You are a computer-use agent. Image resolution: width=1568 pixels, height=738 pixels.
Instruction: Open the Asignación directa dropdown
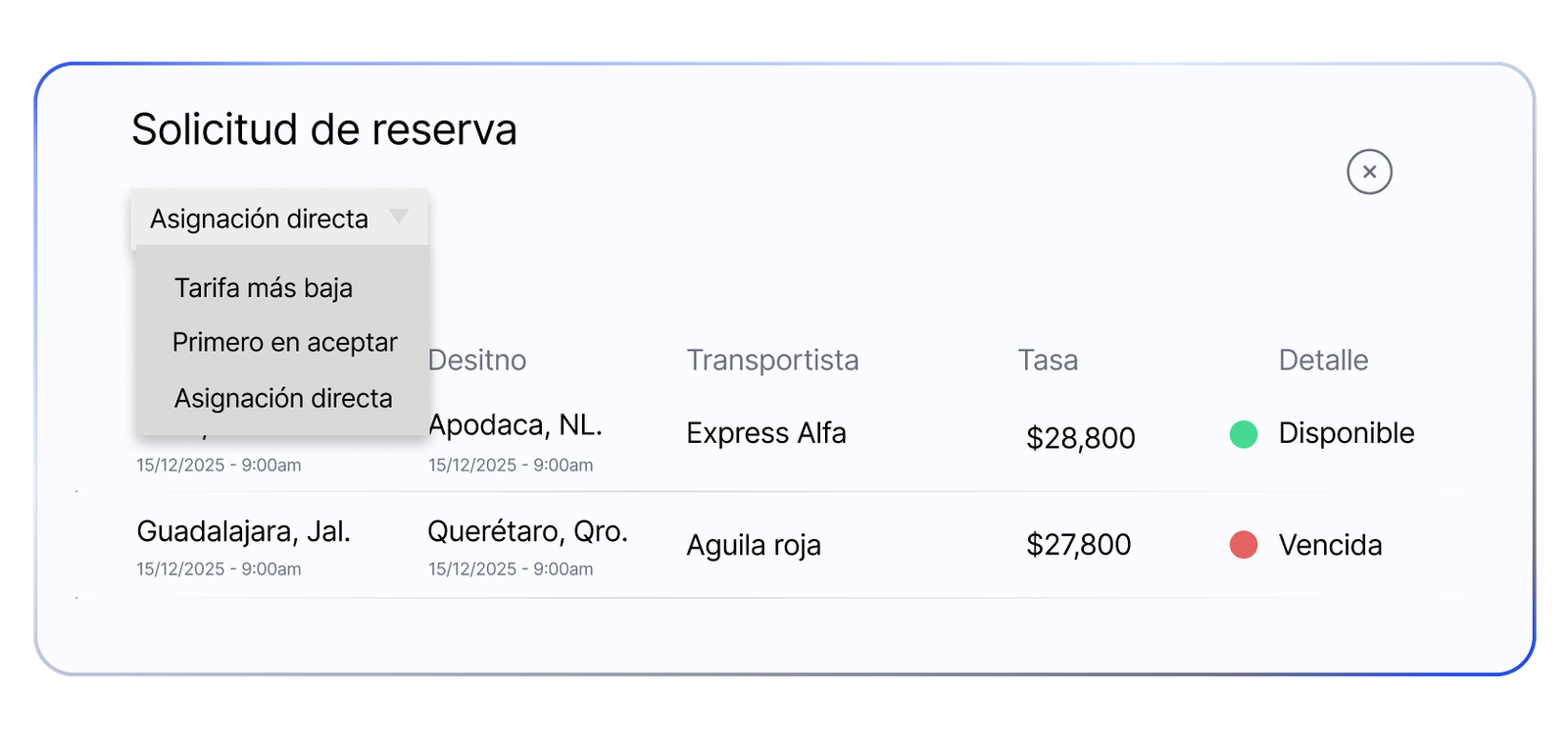click(279, 218)
